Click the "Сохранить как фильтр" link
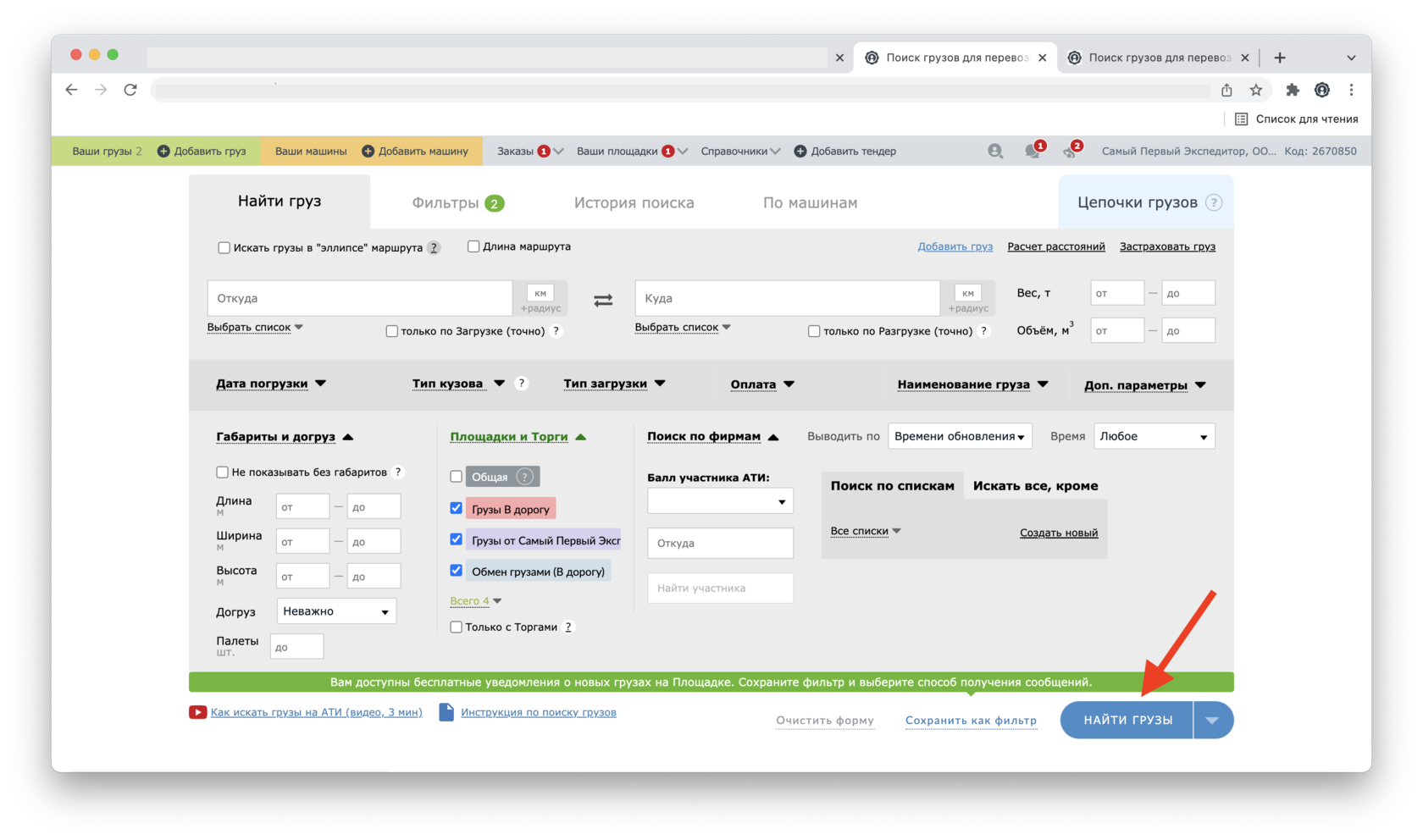Viewport: 1423px width, 840px height. click(x=971, y=721)
